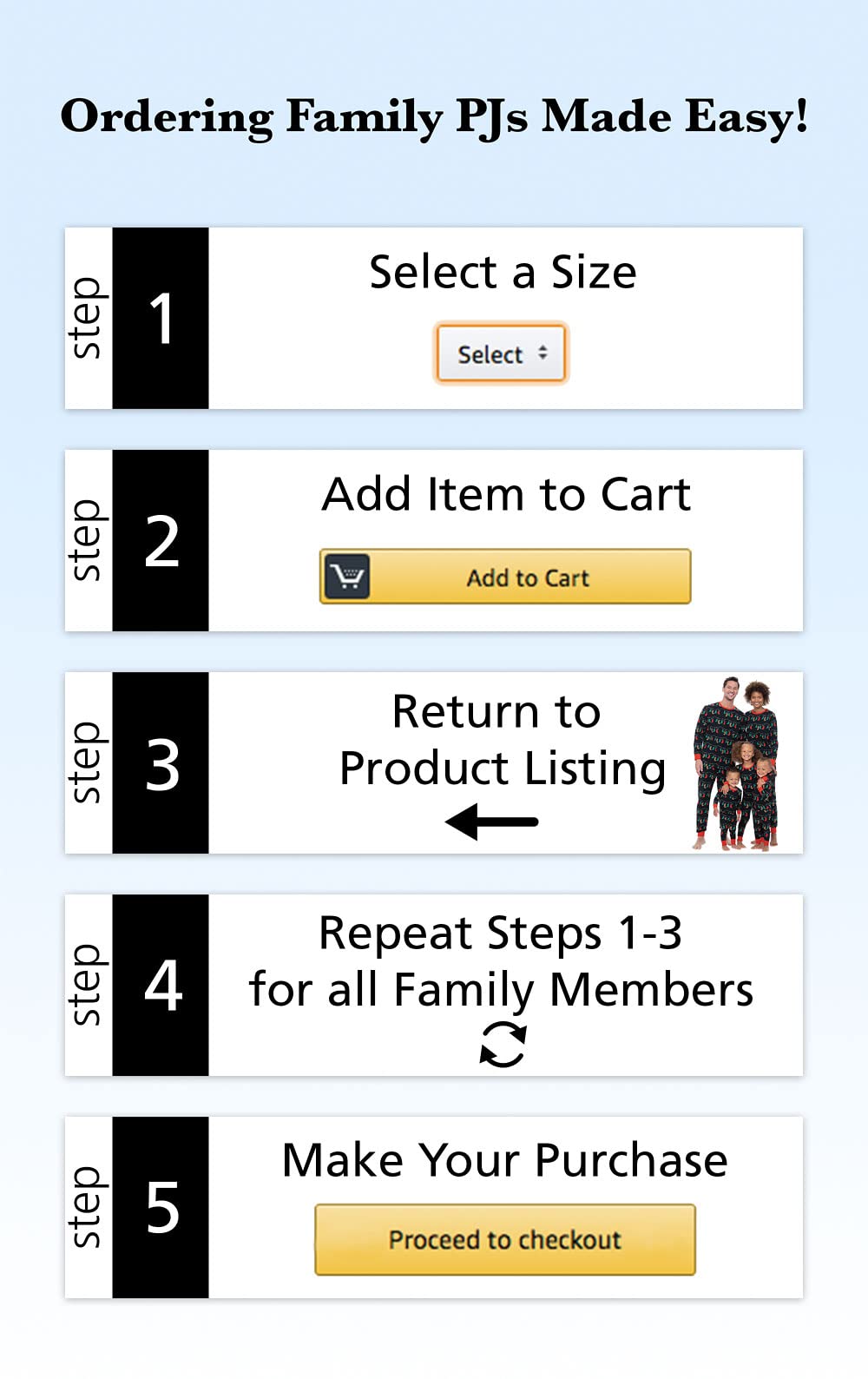Click the family in matching pajamas photo

(x=735, y=763)
